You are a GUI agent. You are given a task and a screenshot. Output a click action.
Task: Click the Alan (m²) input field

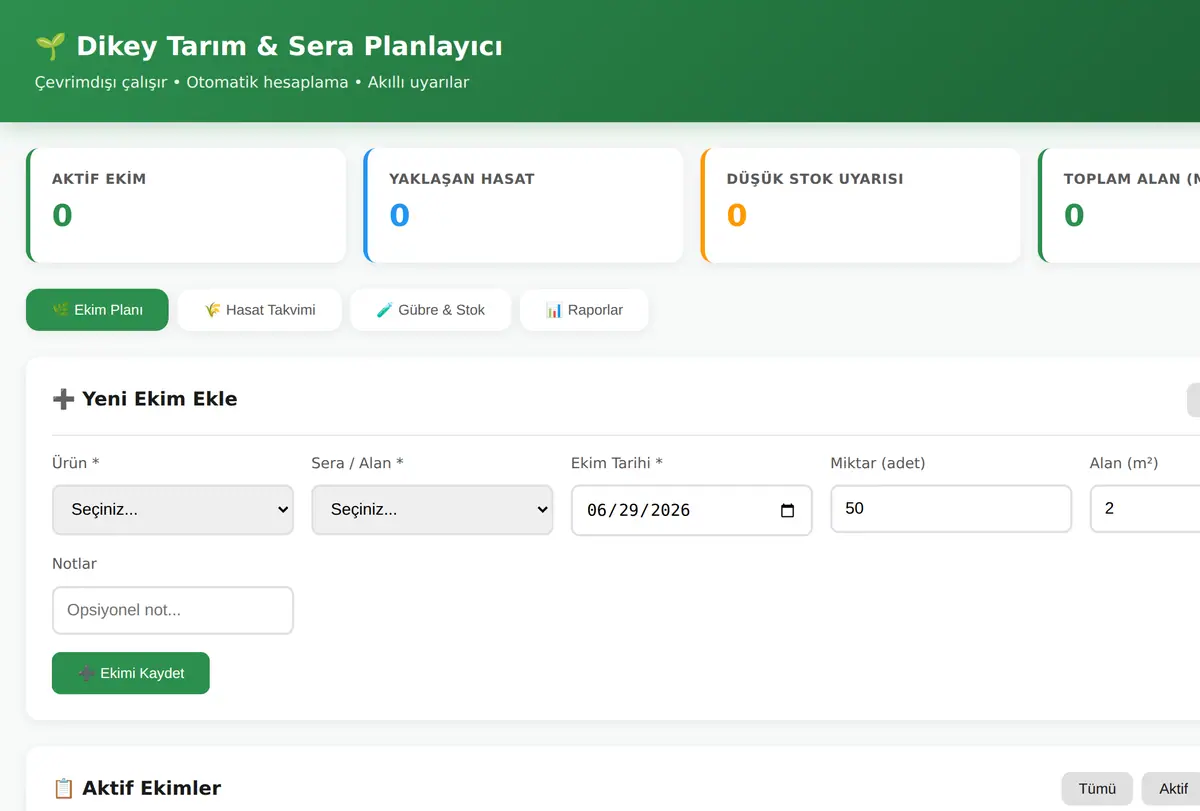1145,509
